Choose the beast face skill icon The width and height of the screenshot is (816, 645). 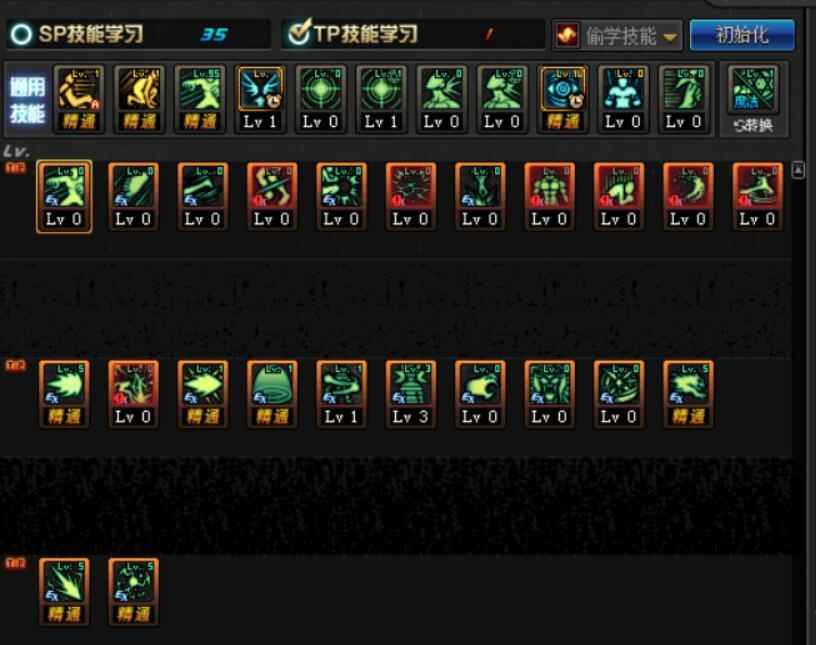(549, 394)
